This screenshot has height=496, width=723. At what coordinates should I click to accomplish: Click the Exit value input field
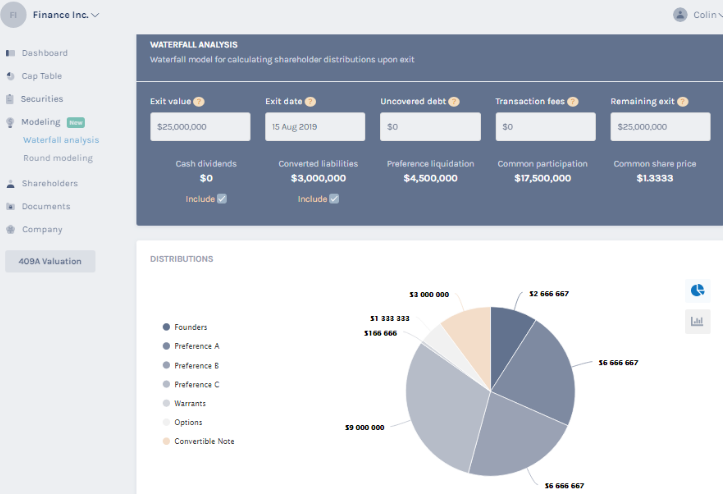coord(200,127)
